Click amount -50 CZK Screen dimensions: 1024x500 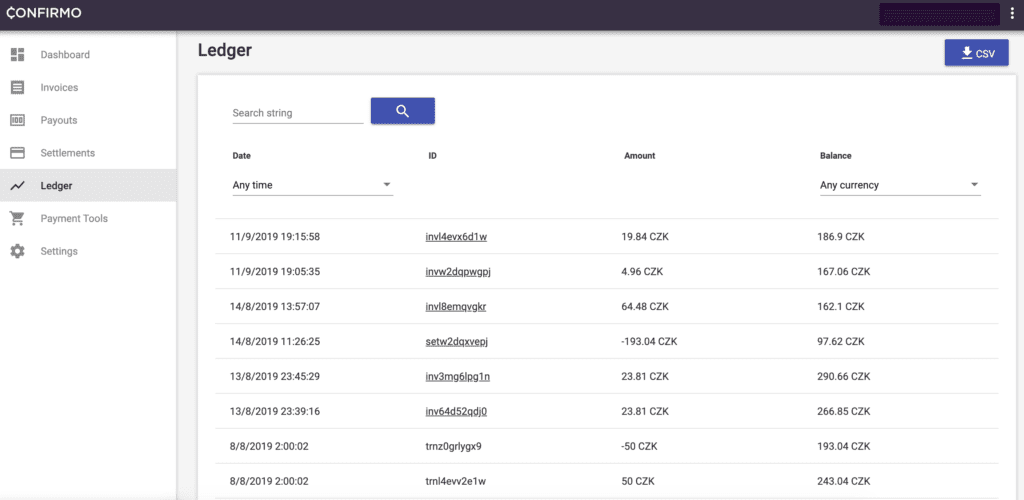pos(639,446)
